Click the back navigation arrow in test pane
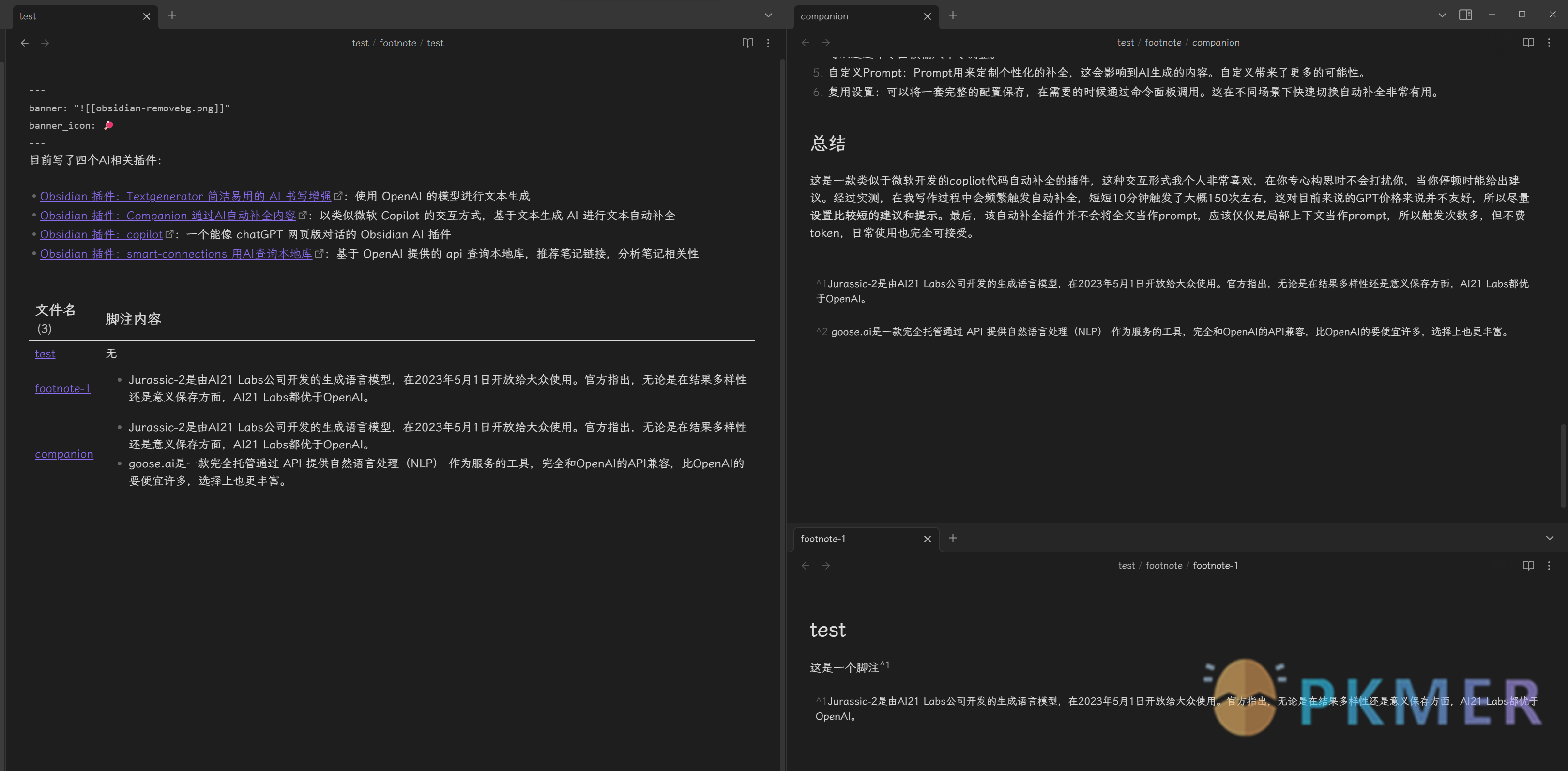Viewport: 1568px width, 771px height. [24, 43]
